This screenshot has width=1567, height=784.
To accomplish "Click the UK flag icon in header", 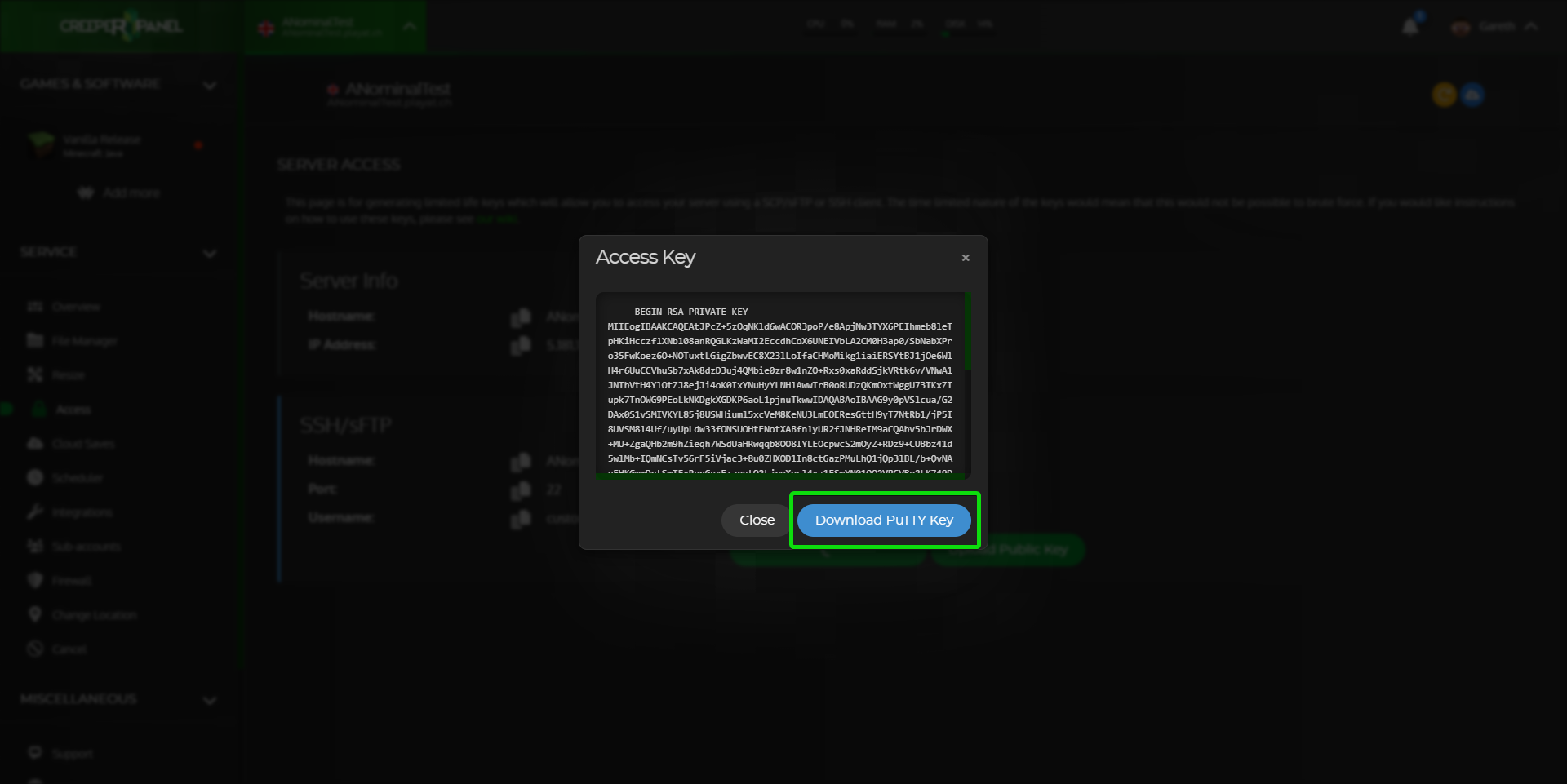I will tap(266, 27).
